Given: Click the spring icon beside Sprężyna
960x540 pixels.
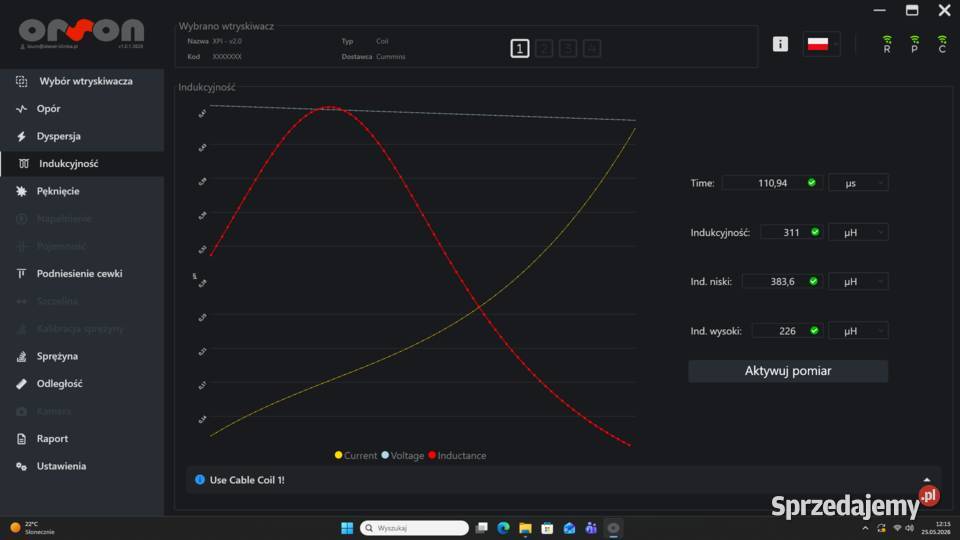Looking at the screenshot, I should pos(21,356).
